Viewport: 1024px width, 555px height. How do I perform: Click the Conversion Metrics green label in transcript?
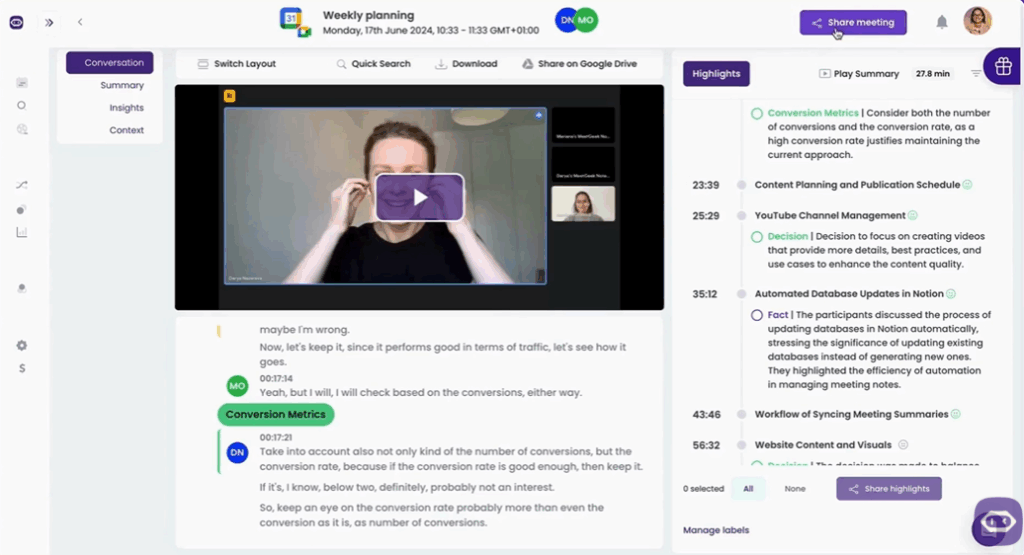276,415
